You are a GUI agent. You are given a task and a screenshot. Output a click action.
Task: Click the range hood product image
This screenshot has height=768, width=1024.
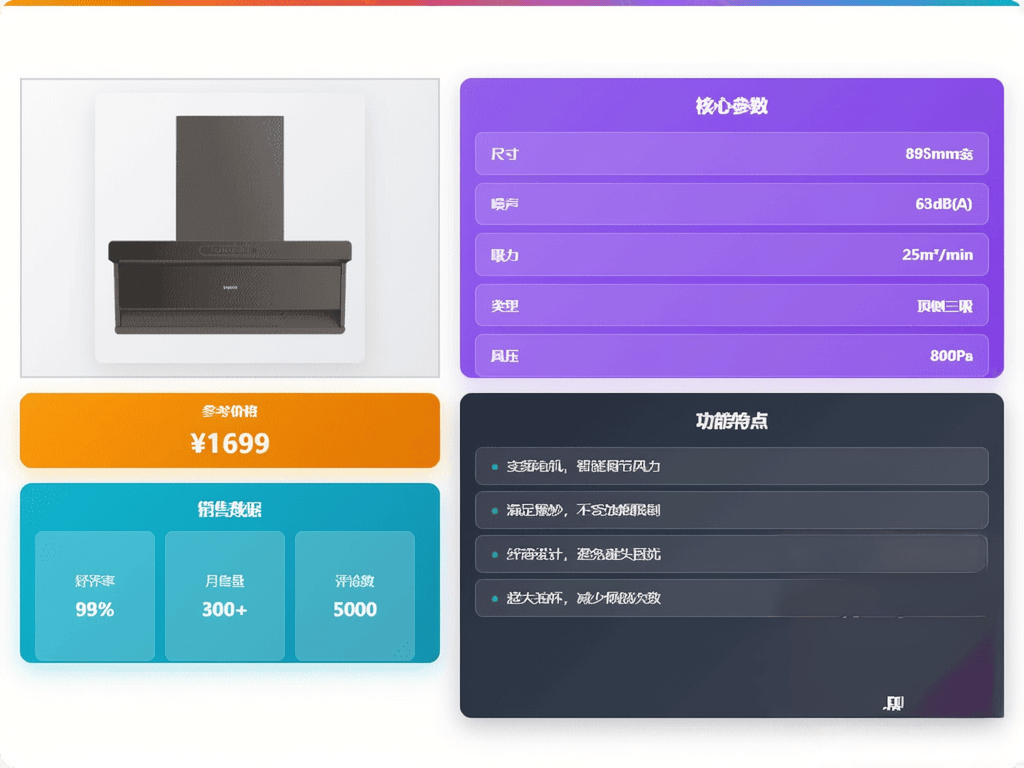coord(230,228)
